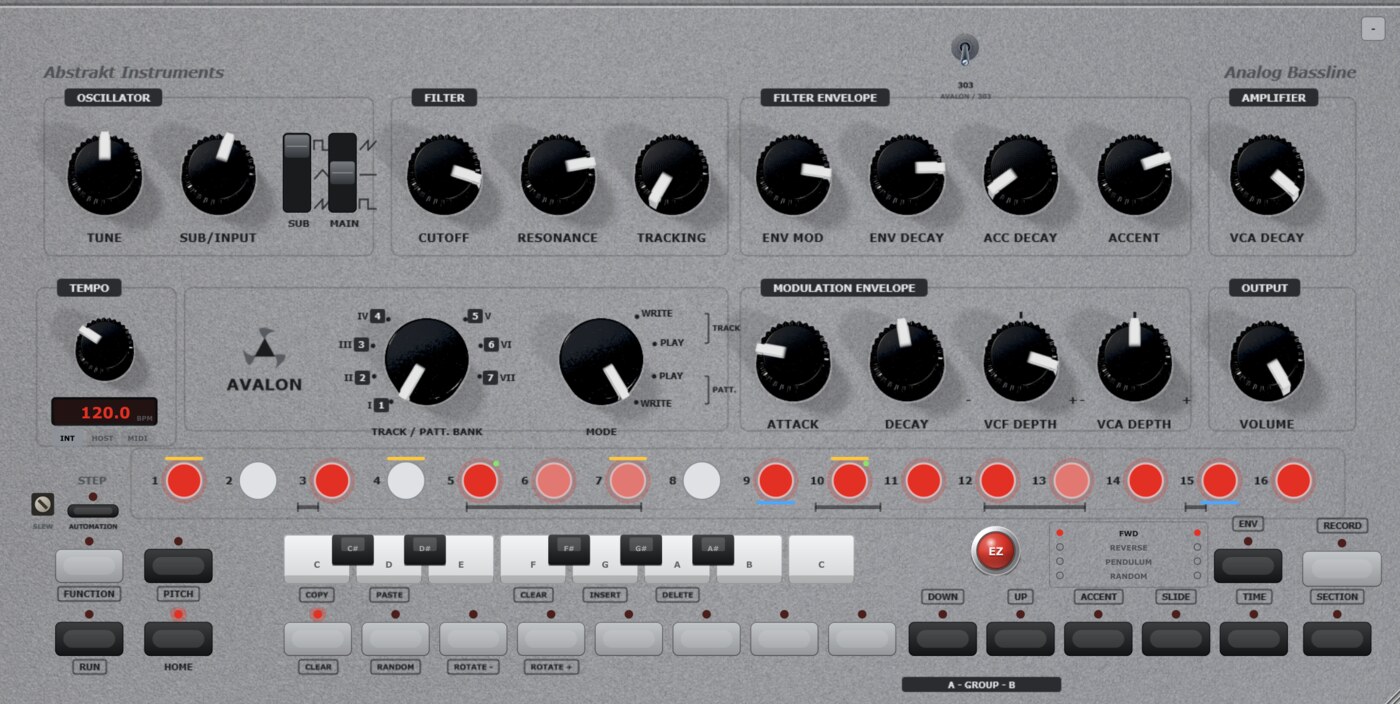The width and height of the screenshot is (1400, 704).
Task: Click the RESONANCE knob
Action: [557, 176]
